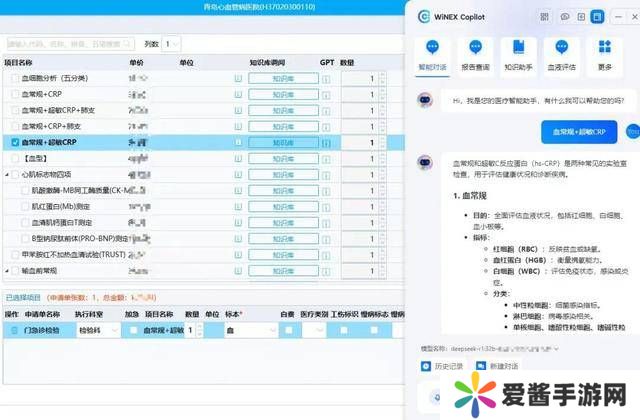The width and height of the screenshot is (640, 420).
Task: Uncheck the 血常规+超敏CRP checkbox
Action: click(x=14, y=143)
